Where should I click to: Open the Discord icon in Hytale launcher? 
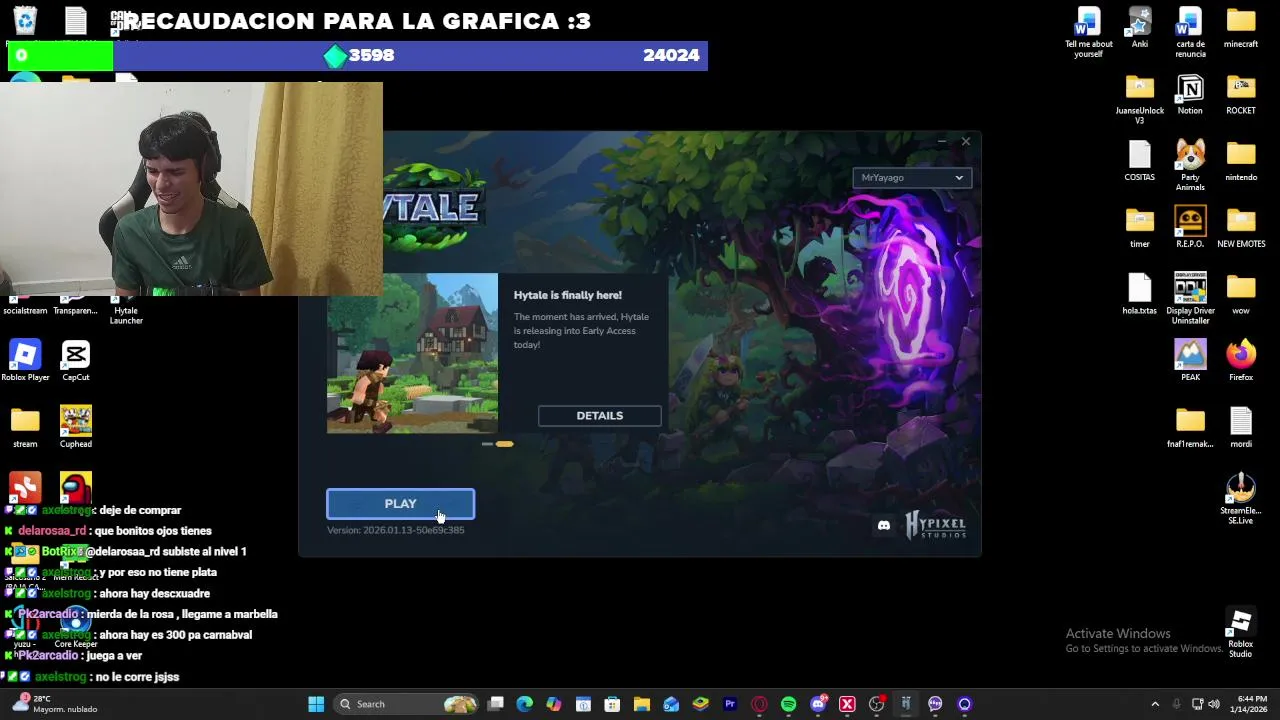(884, 525)
